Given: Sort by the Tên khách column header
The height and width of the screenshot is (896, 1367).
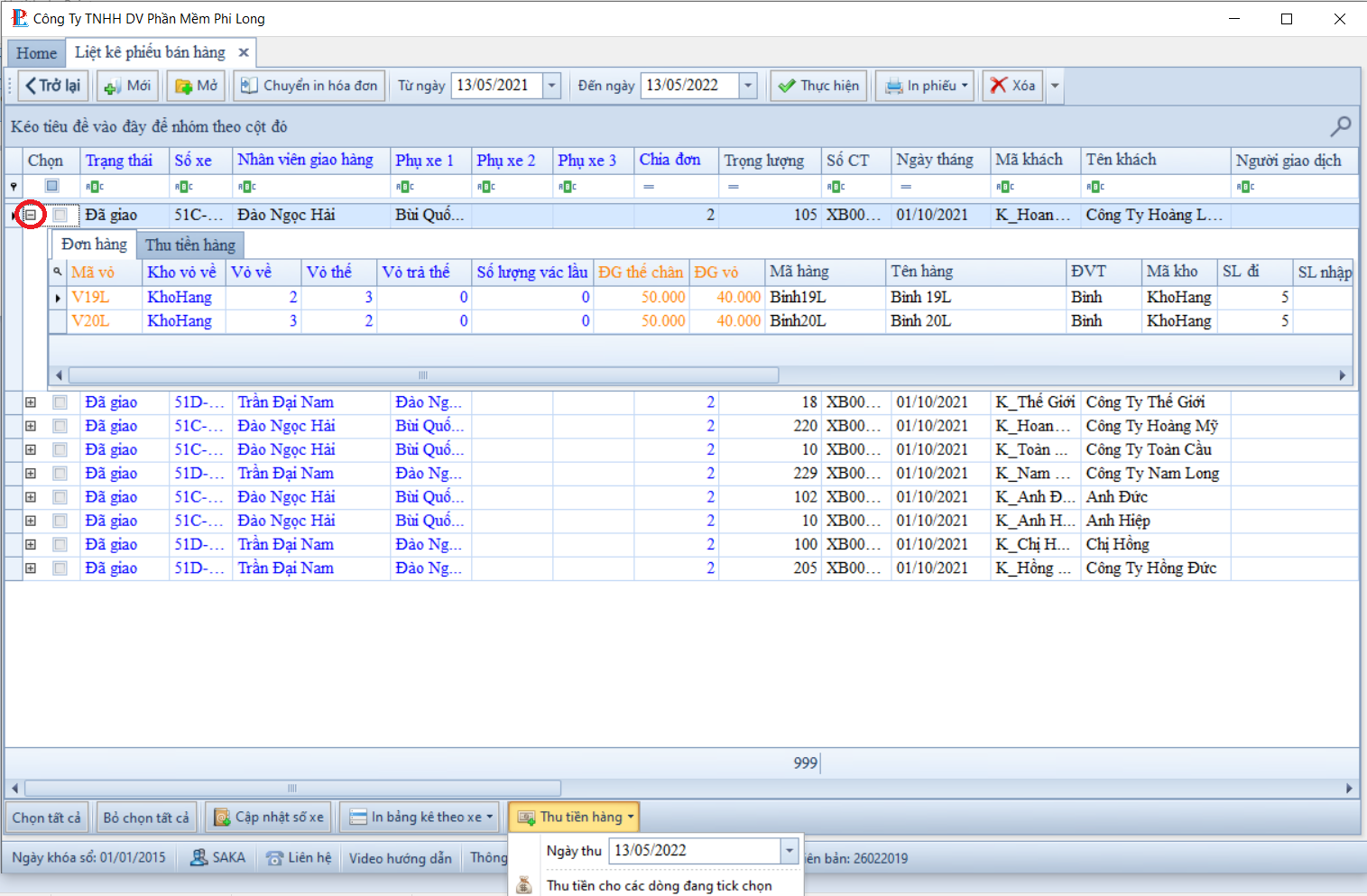Looking at the screenshot, I should click(1156, 160).
